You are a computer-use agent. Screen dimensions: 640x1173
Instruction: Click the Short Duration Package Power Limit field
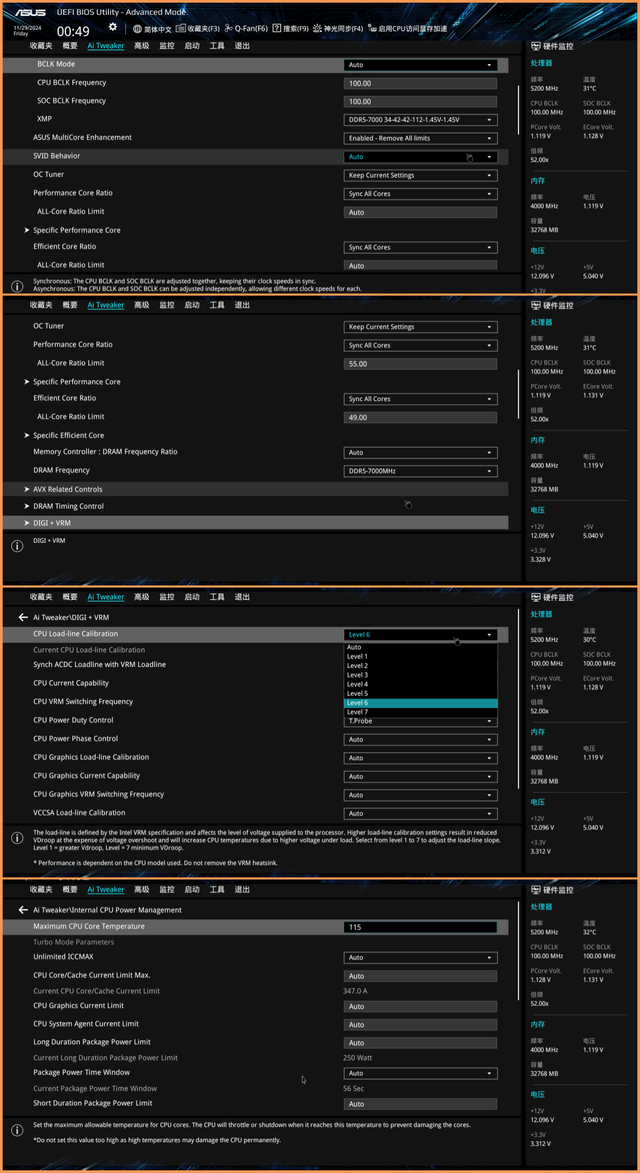420,1104
